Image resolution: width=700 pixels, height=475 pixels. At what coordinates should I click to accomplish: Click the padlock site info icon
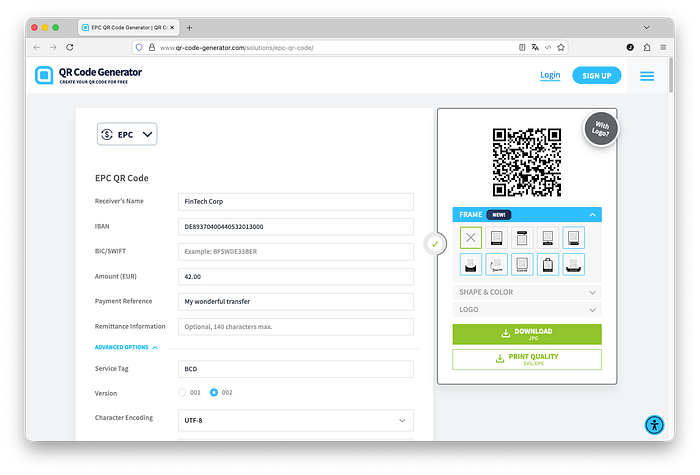click(x=152, y=47)
